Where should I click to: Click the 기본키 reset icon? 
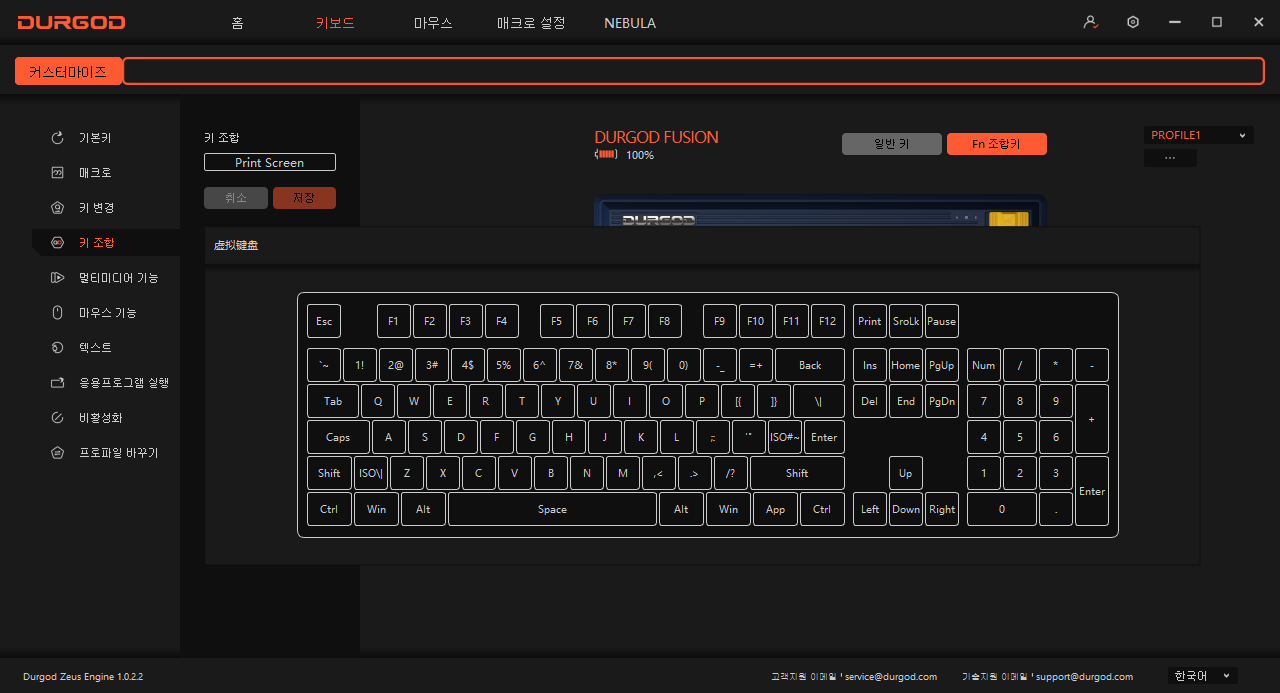point(58,138)
